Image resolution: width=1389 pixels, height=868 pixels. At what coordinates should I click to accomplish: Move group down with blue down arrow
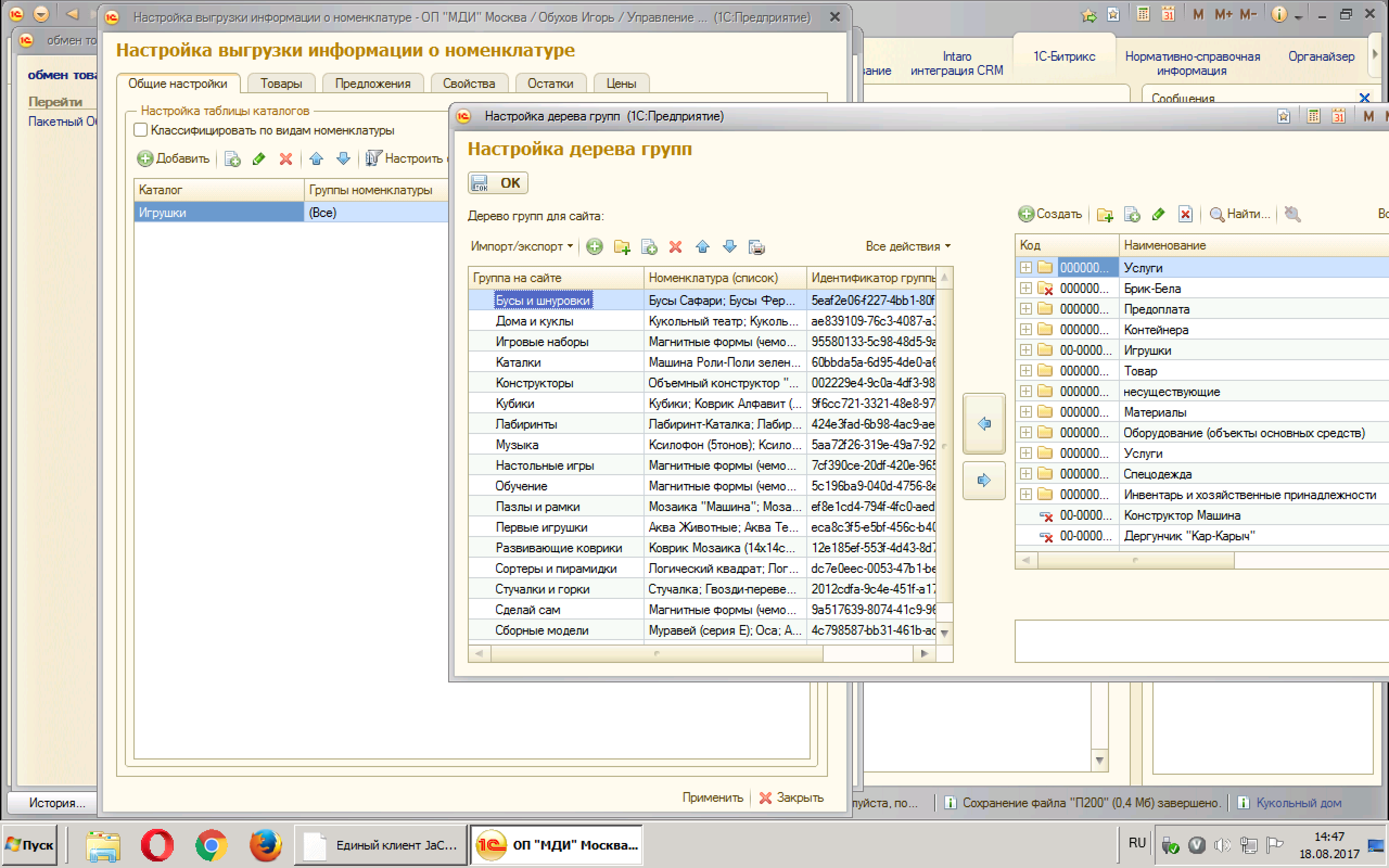pos(730,247)
